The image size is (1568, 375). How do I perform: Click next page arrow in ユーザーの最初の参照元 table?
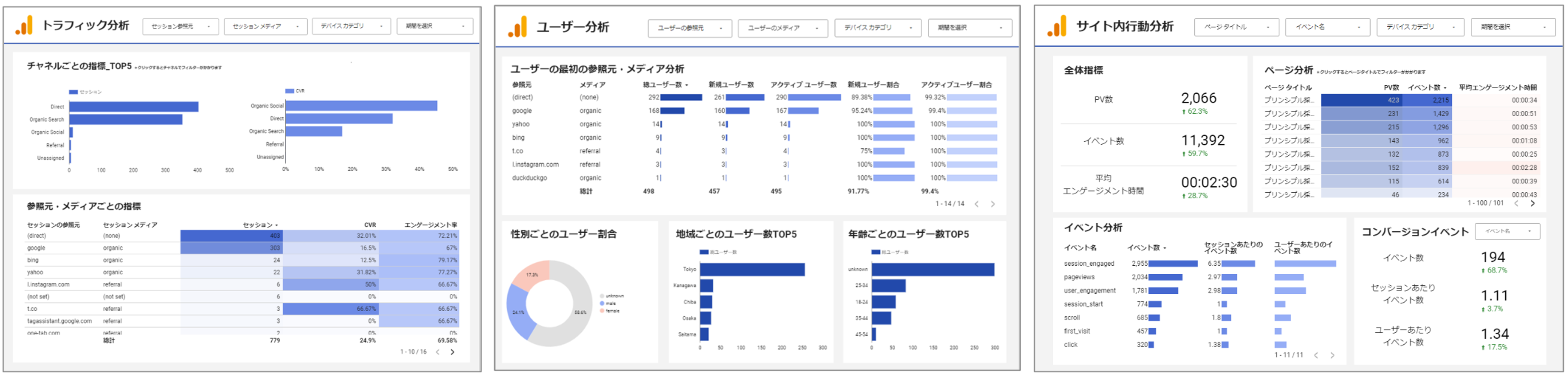(x=993, y=204)
